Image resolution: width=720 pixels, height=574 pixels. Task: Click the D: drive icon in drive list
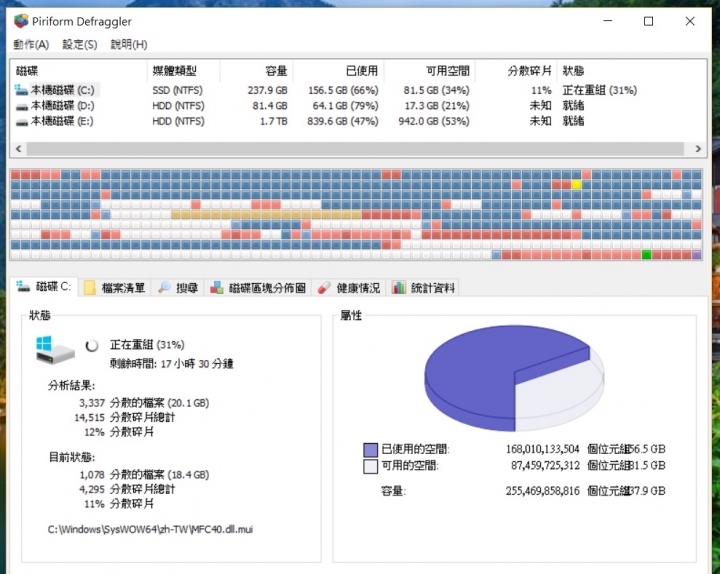click(21, 107)
